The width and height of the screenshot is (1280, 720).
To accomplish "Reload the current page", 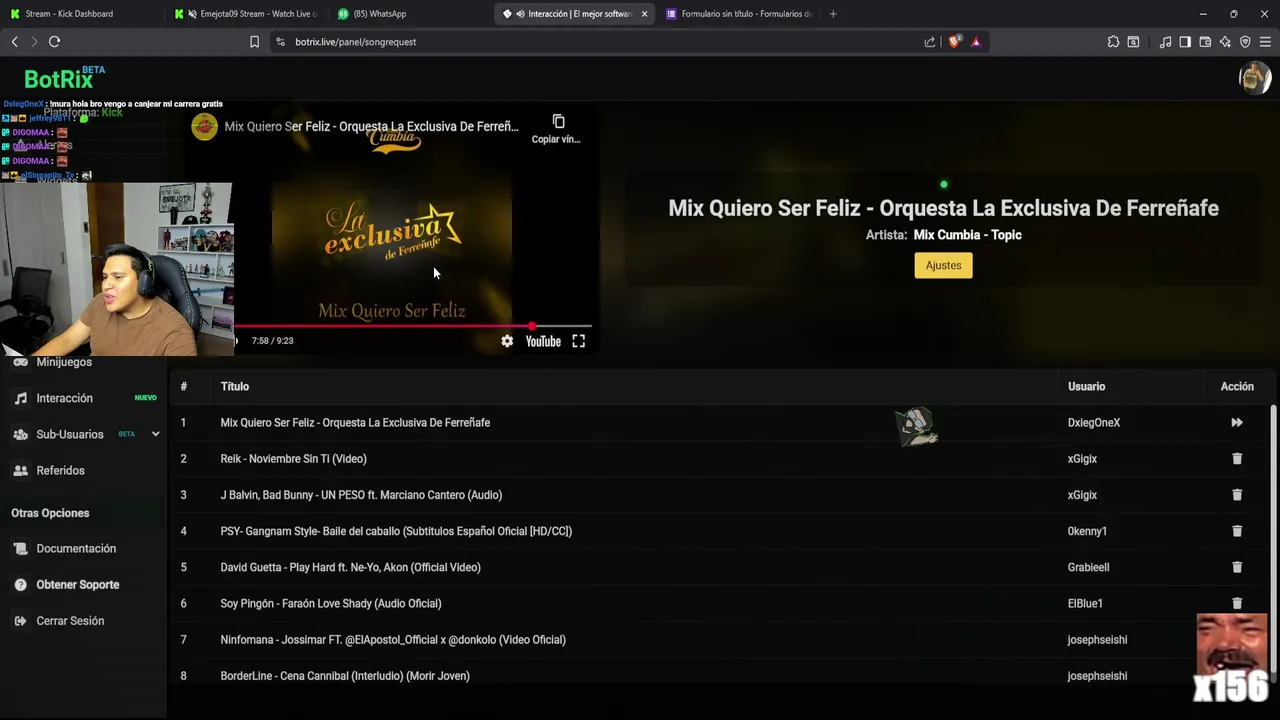I will tap(54, 42).
